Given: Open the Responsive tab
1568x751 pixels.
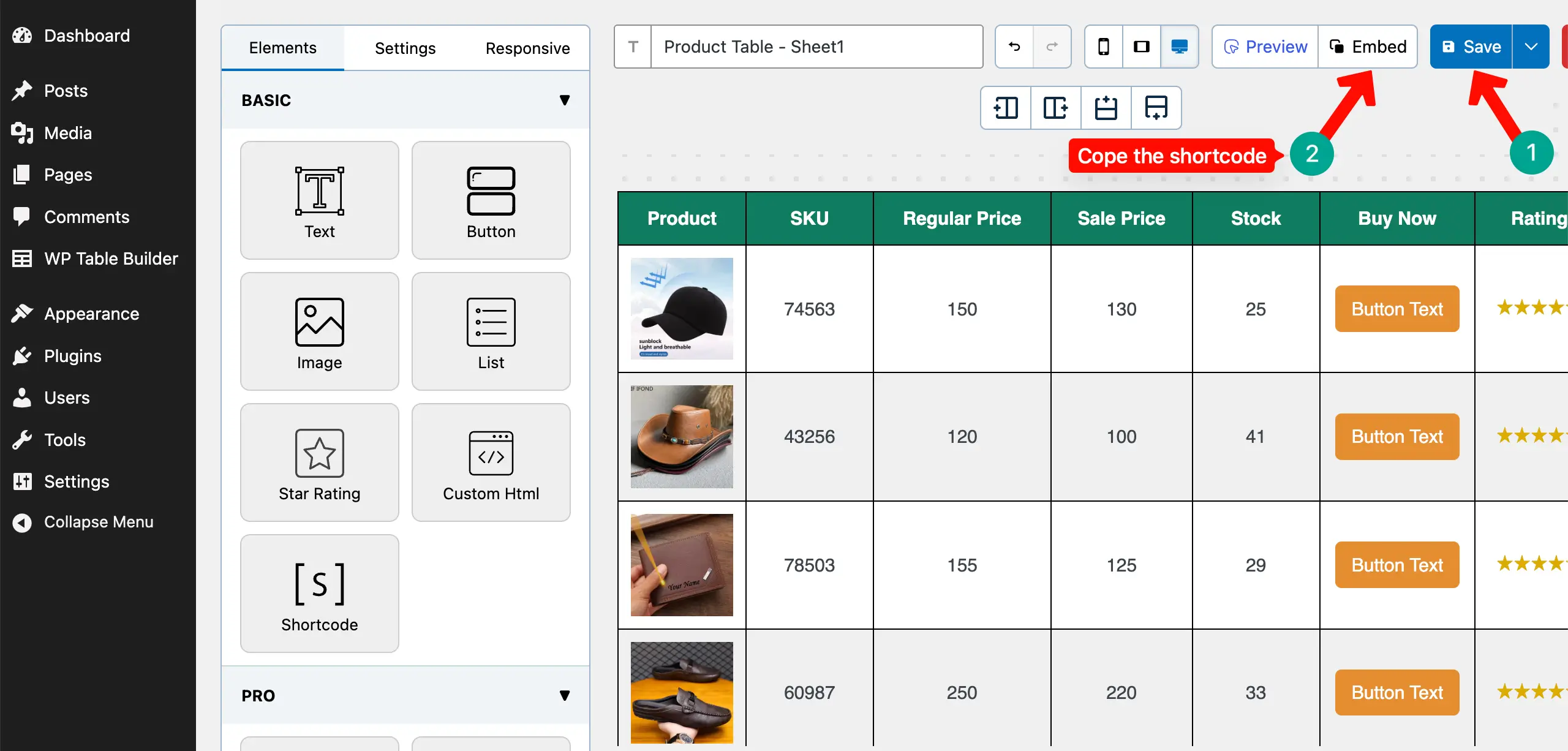Looking at the screenshot, I should point(527,48).
